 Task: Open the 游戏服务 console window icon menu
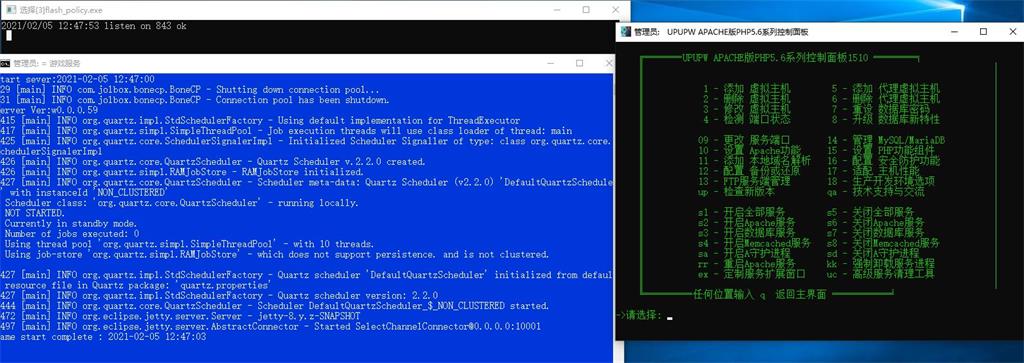coord(6,64)
